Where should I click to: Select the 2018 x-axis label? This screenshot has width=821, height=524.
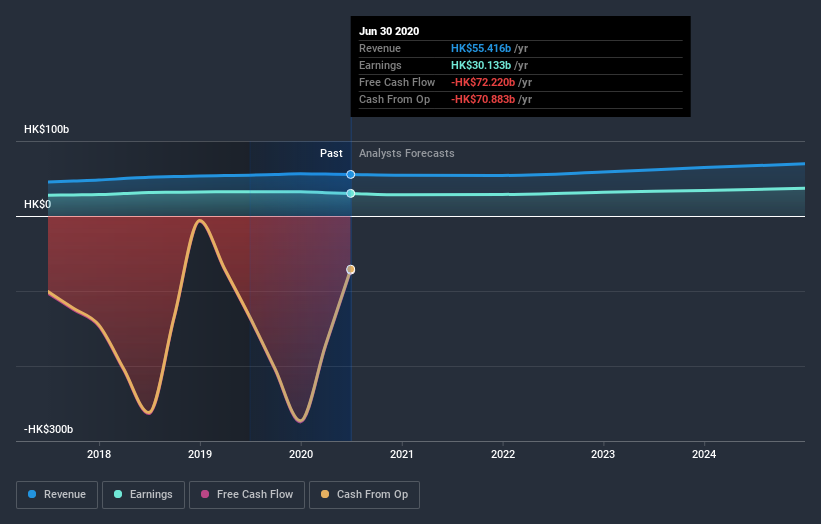coord(99,454)
